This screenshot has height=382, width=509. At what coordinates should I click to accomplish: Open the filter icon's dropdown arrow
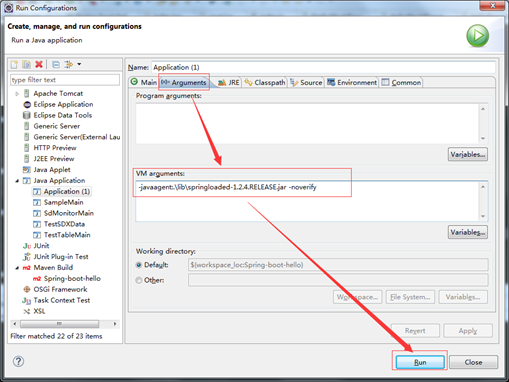coord(79,64)
